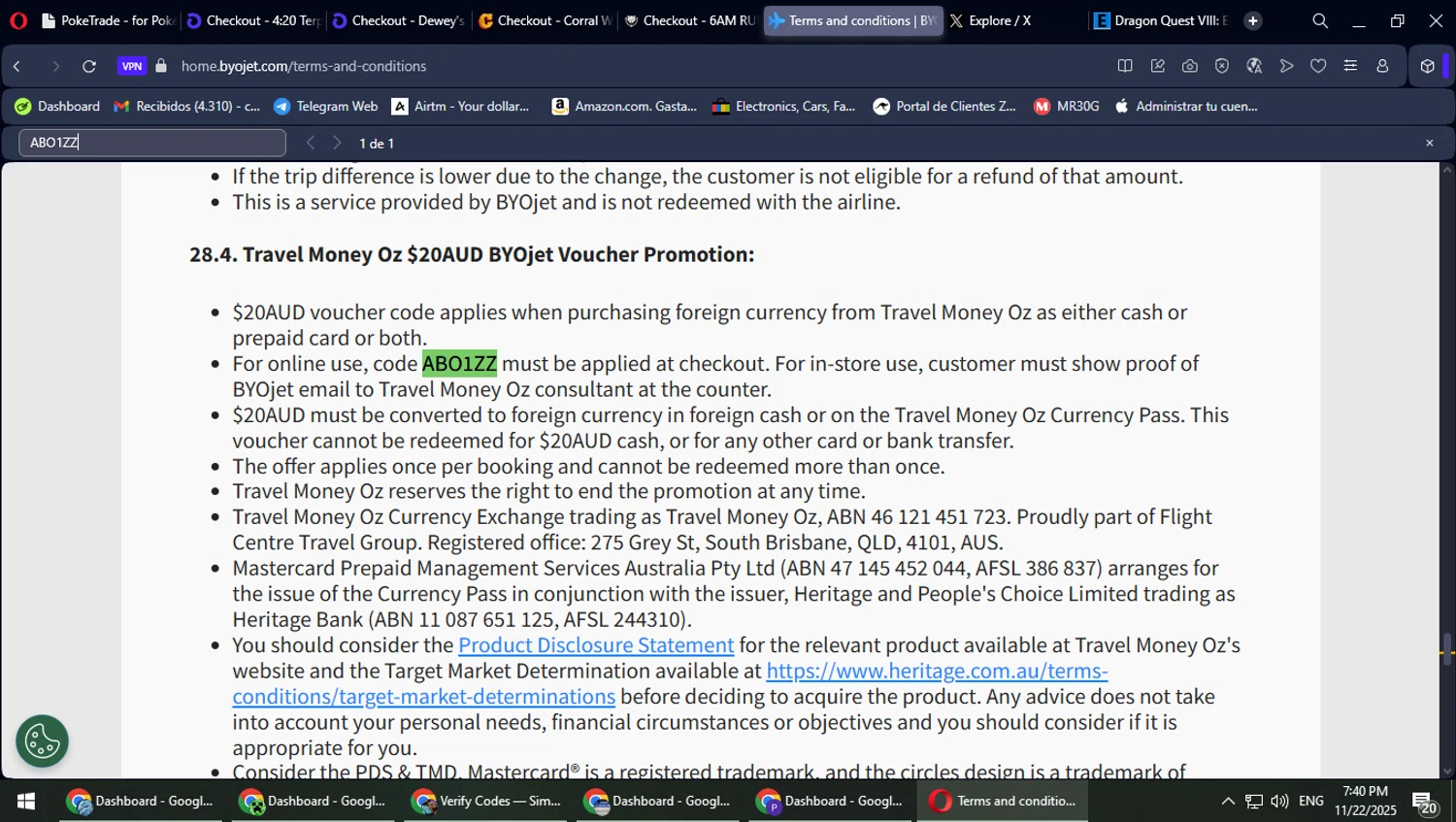Switch to Explore / X tab

[1013, 20]
